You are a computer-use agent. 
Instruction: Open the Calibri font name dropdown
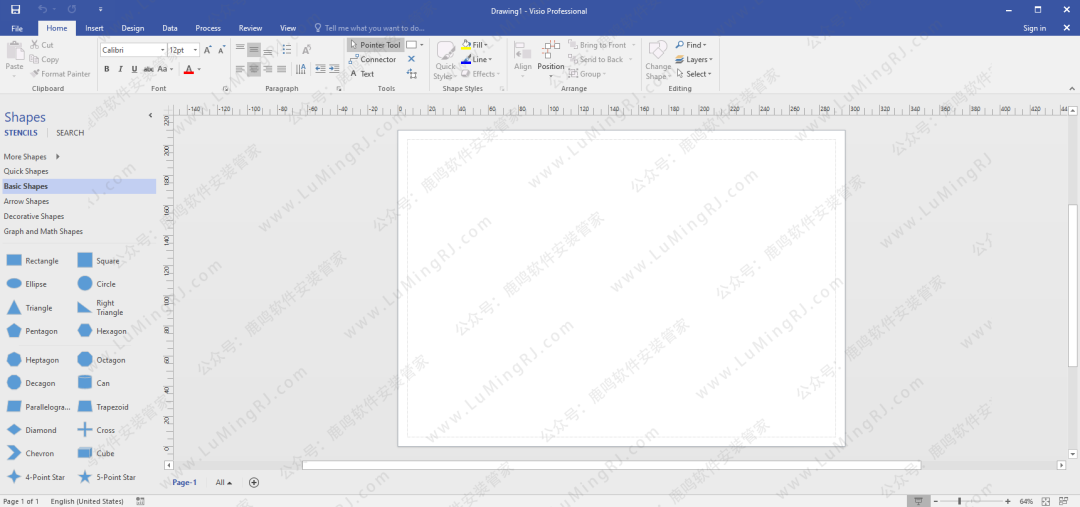point(161,50)
